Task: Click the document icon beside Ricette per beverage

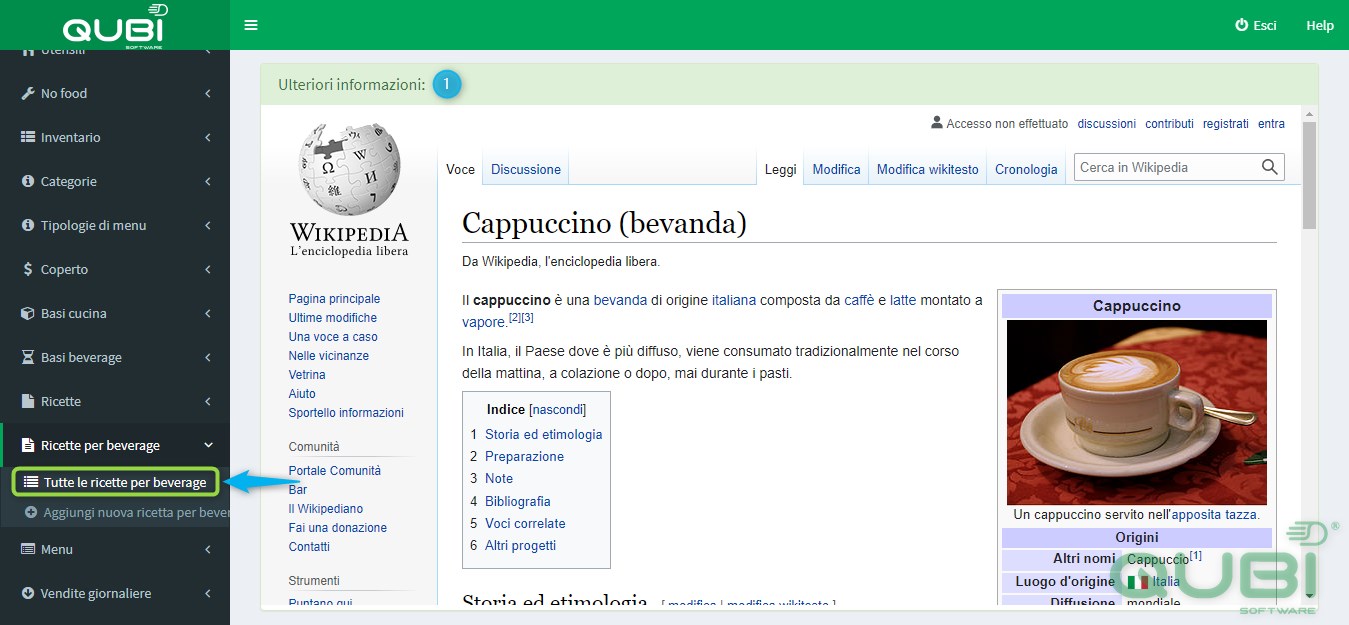Action: click(x=28, y=445)
